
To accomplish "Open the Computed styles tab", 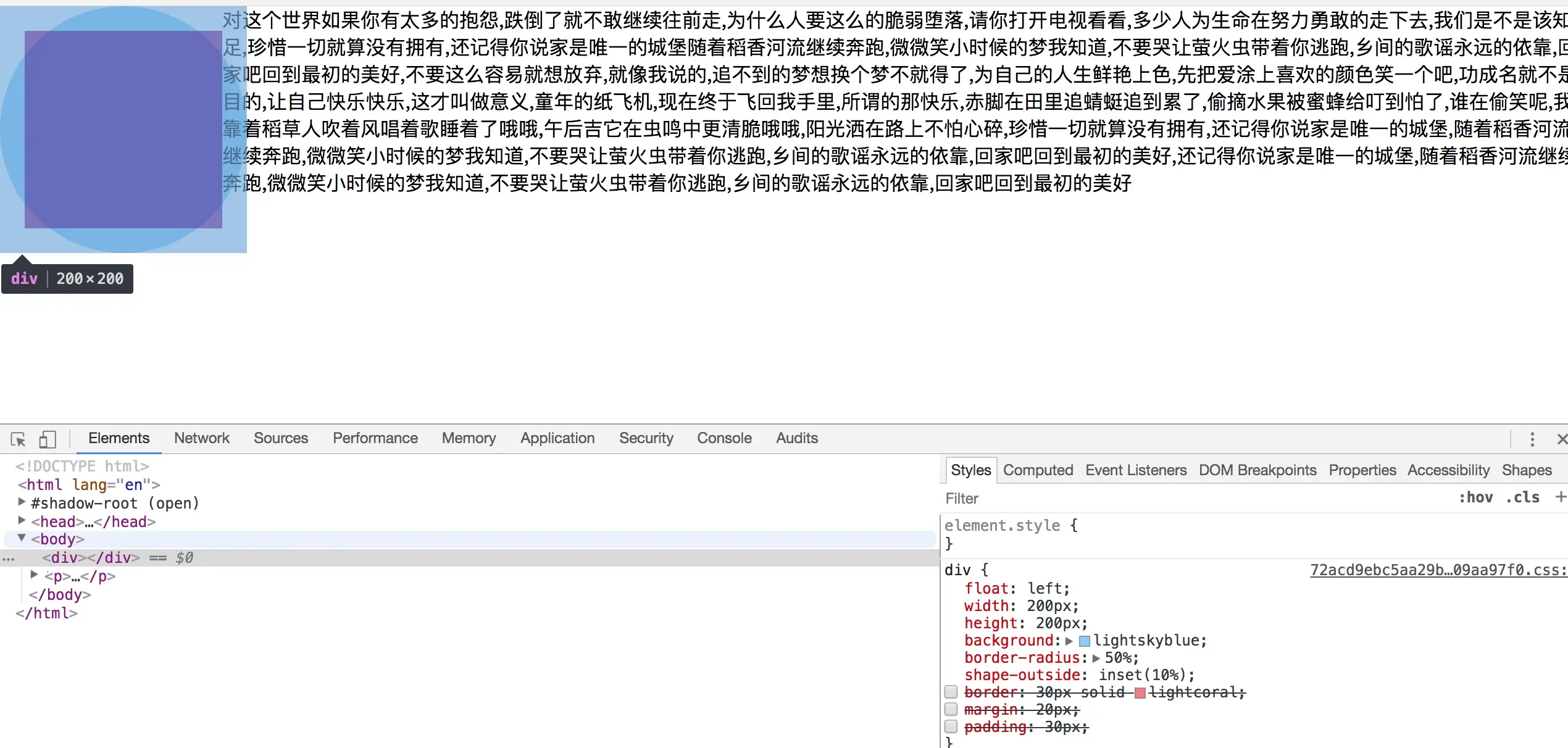I will coord(1038,470).
